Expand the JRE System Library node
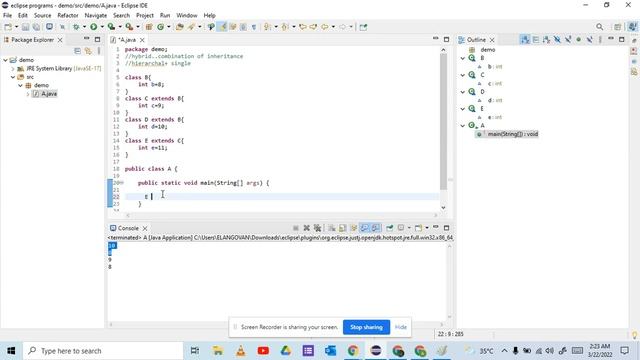Viewport: 640px width, 360px height. pyautogui.click(x=13, y=69)
